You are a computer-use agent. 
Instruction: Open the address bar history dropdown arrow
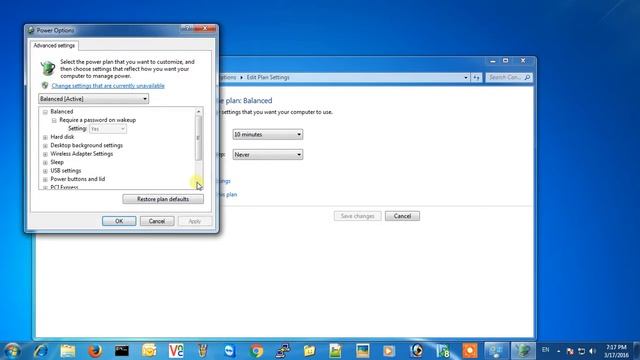coord(466,77)
